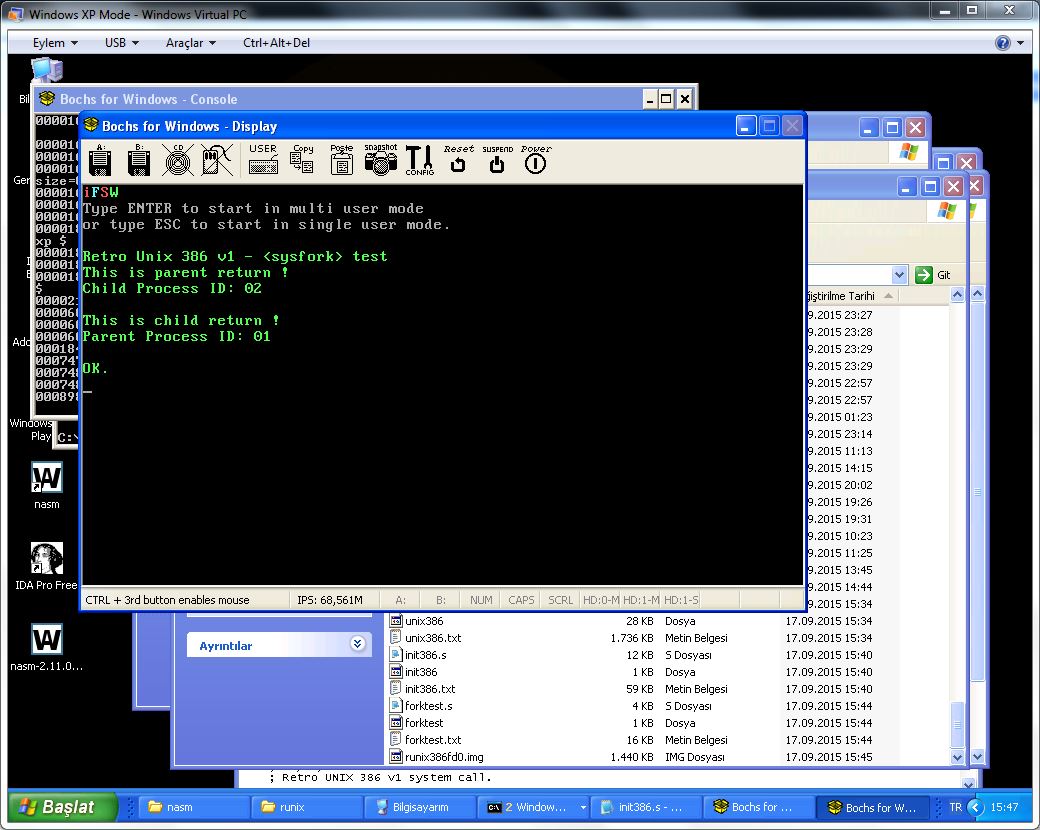Open the IDA Pro Free desktop icon

coord(46,558)
